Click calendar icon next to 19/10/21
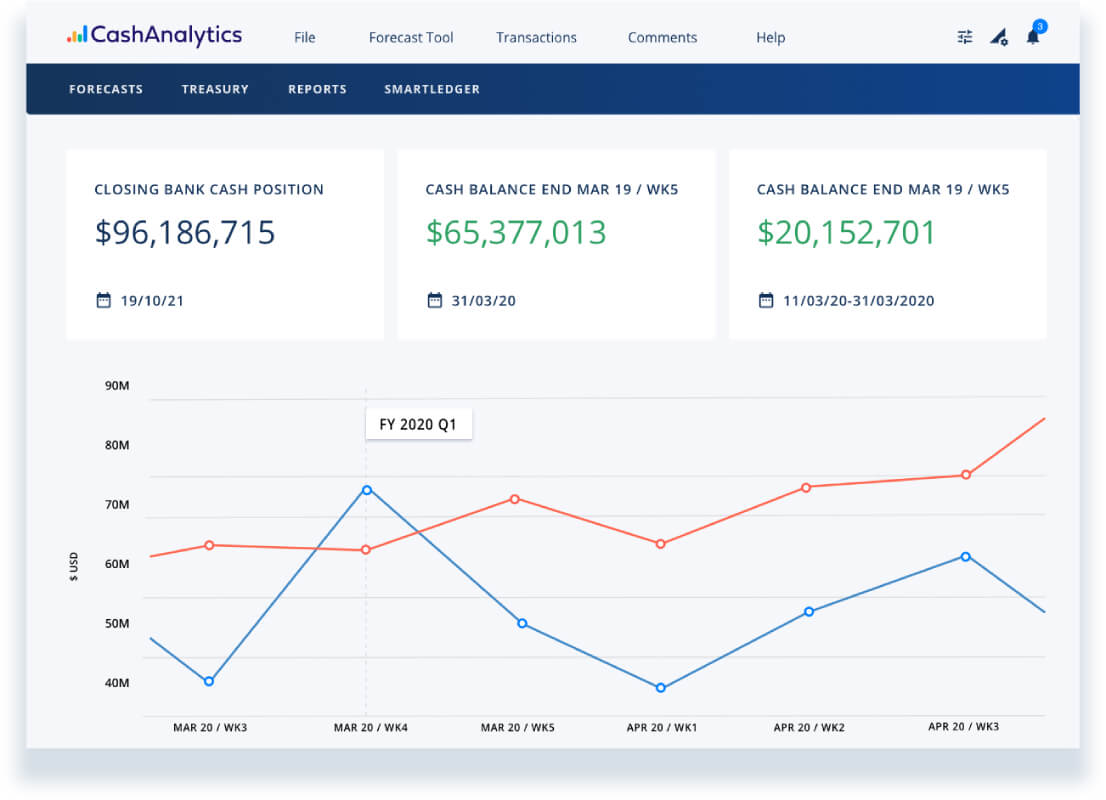Image resolution: width=1106 pixels, height=800 pixels. click(x=104, y=301)
